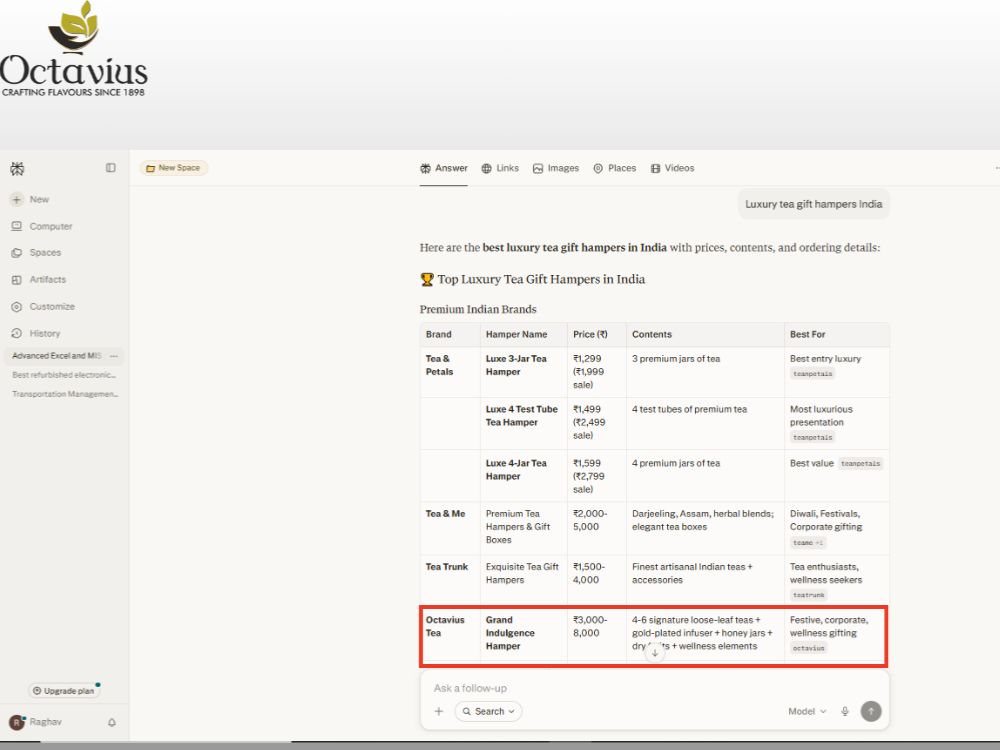Image resolution: width=1000 pixels, height=750 pixels.
Task: Click the notifications bell icon
Action: click(x=112, y=723)
